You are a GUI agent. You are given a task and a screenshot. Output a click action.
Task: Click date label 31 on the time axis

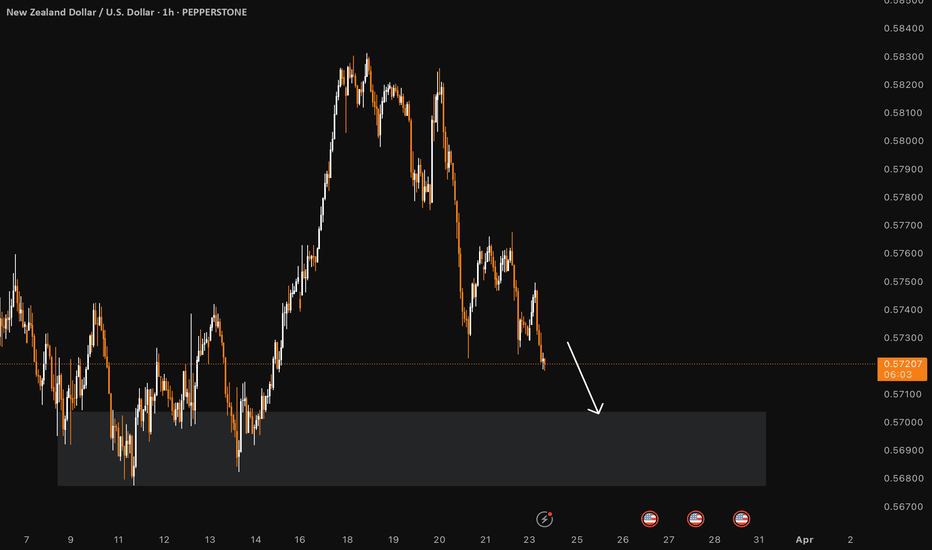click(x=758, y=540)
